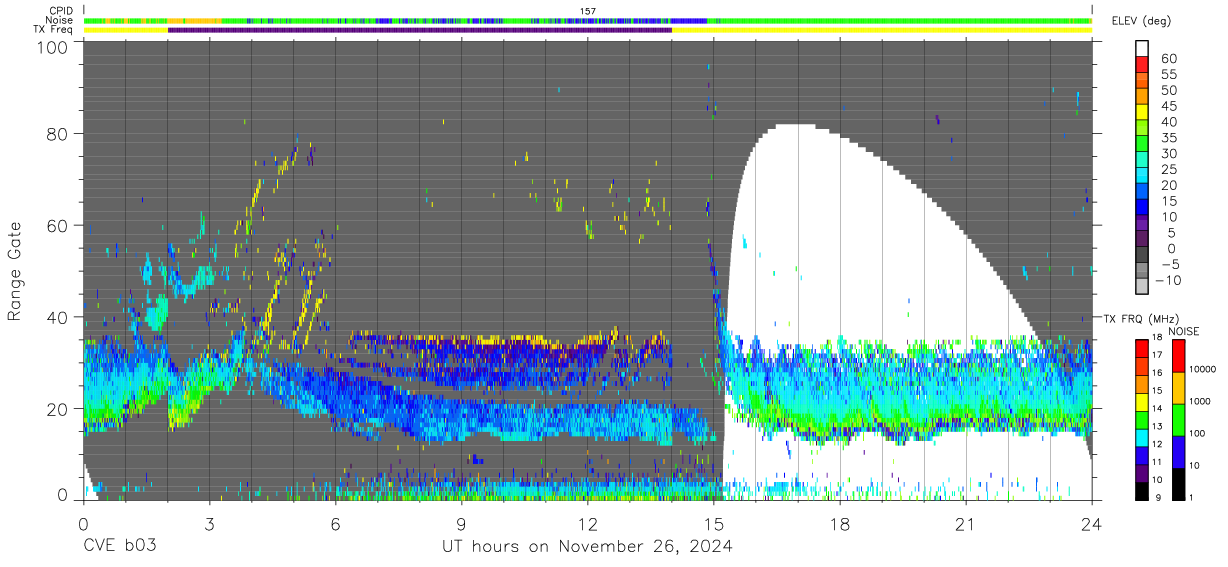The image size is (1228, 567).
Task: Click the green segment of the NOISE bar
Action: [x=1176, y=420]
